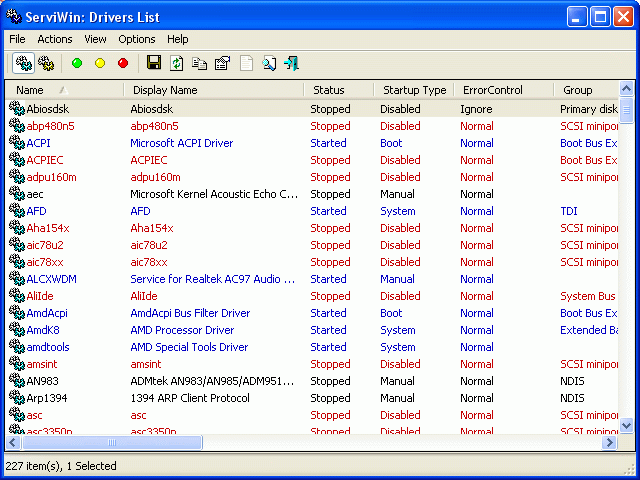This screenshot has width=640, height=480.
Task: Select the gear icon beside AmdK8
Action: (x=17, y=330)
